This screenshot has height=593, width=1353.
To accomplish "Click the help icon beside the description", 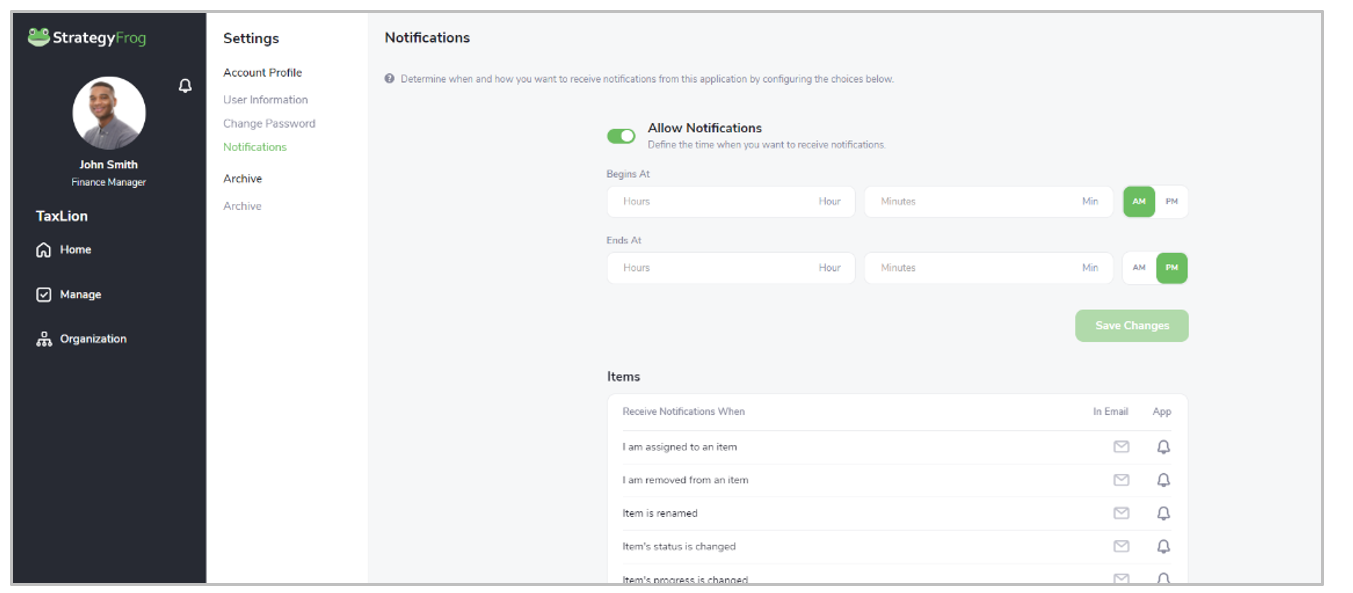I will (390, 78).
